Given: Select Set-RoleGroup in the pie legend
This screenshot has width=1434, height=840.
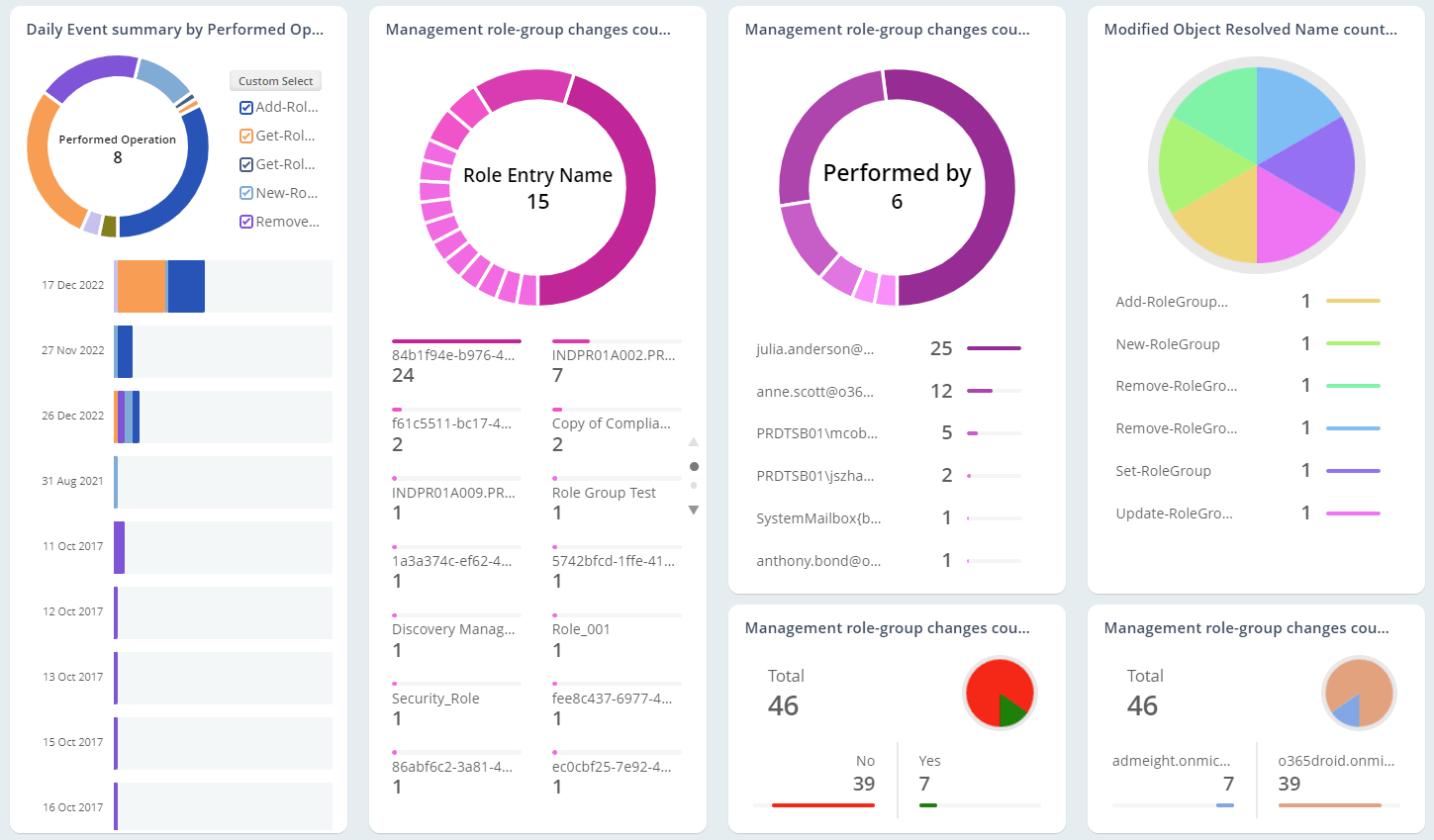Looking at the screenshot, I should (x=1163, y=471).
